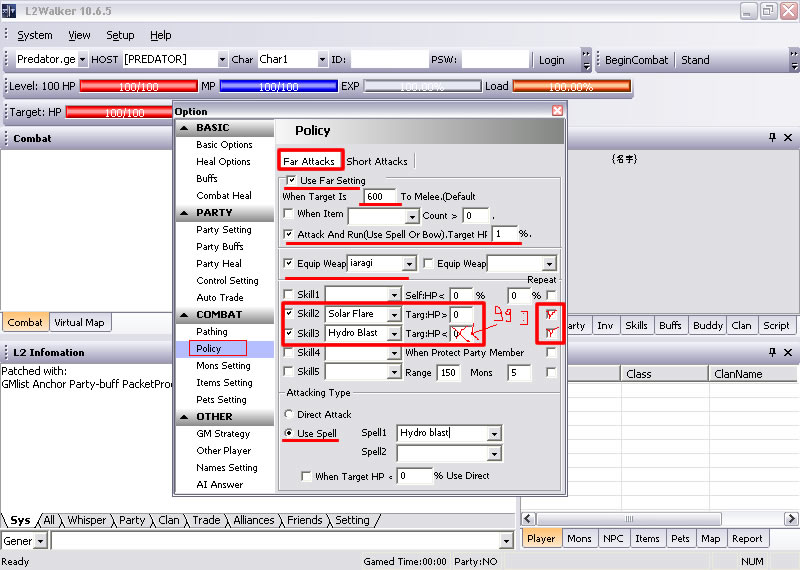
Task: Open the Skill3 Hydro Blast dropdown
Action: pyautogui.click(x=394, y=334)
